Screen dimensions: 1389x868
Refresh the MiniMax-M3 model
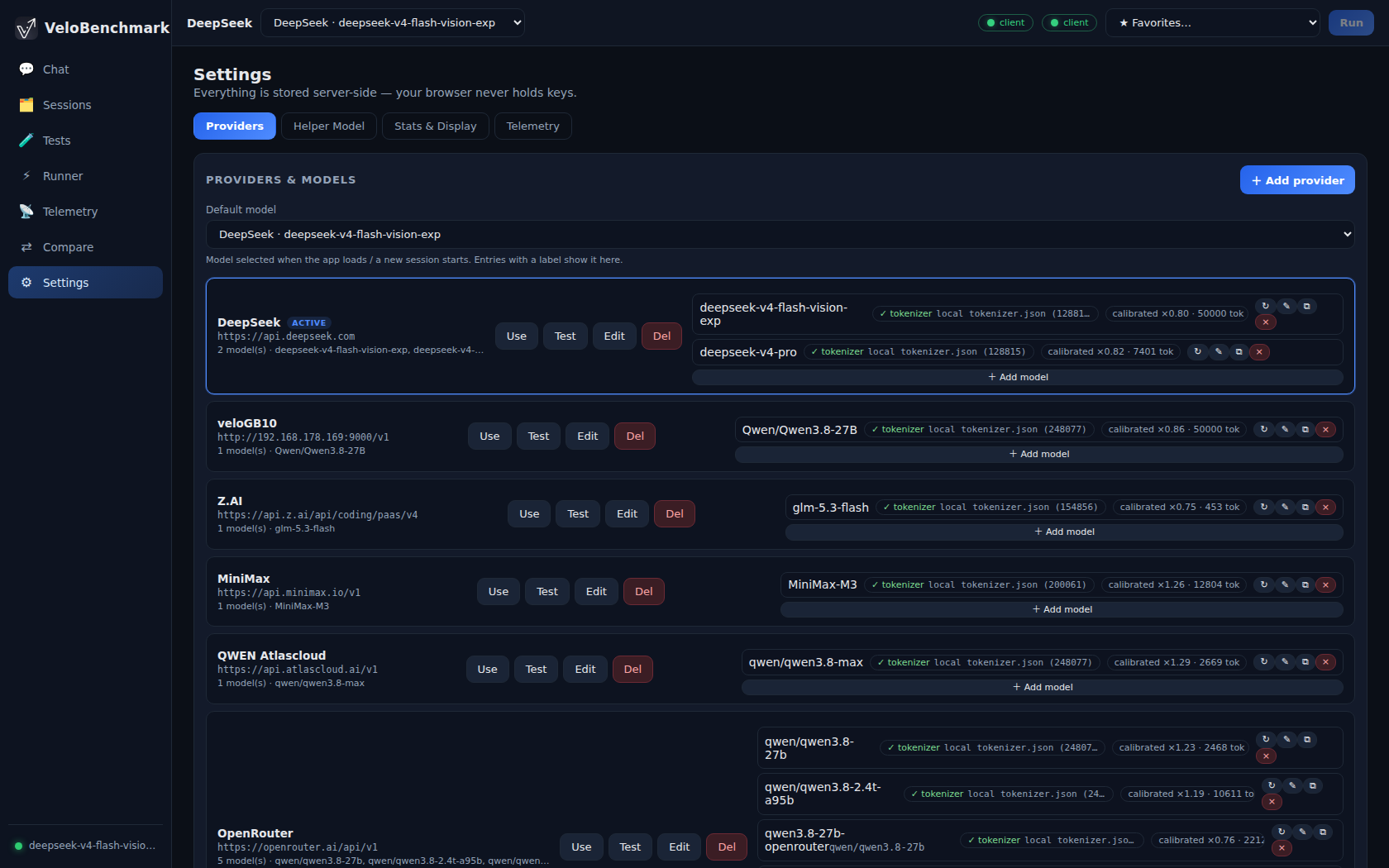click(x=1264, y=585)
